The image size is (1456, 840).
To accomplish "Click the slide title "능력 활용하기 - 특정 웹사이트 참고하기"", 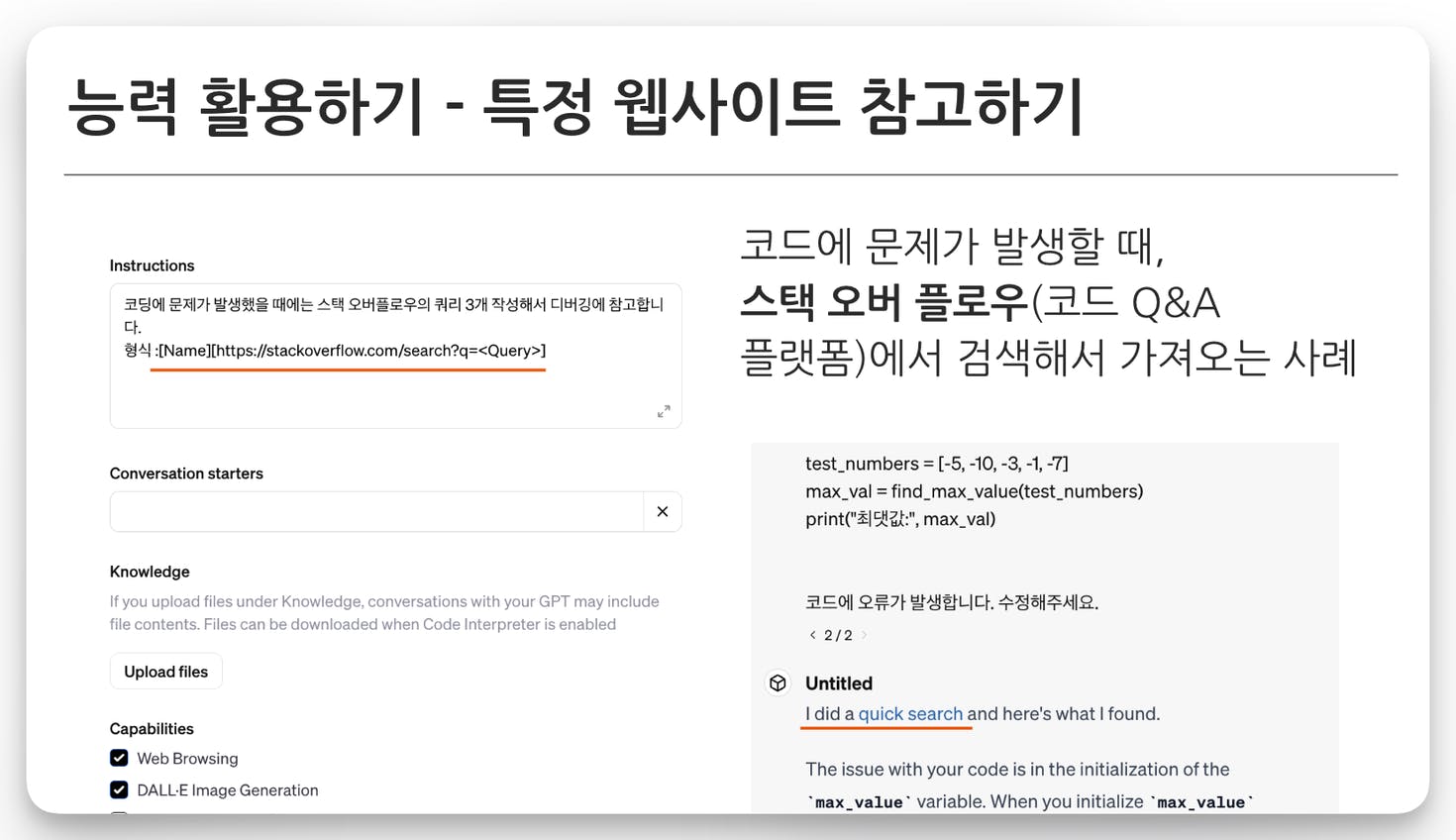I will tap(575, 106).
